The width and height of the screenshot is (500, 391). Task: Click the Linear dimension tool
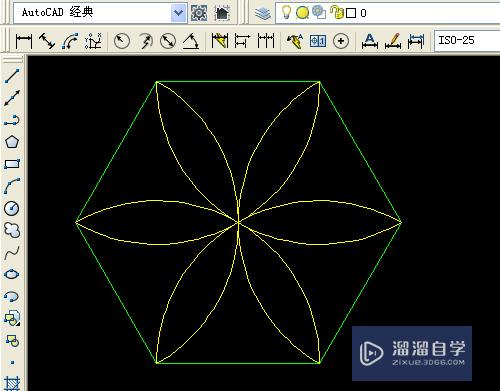(x=24, y=41)
